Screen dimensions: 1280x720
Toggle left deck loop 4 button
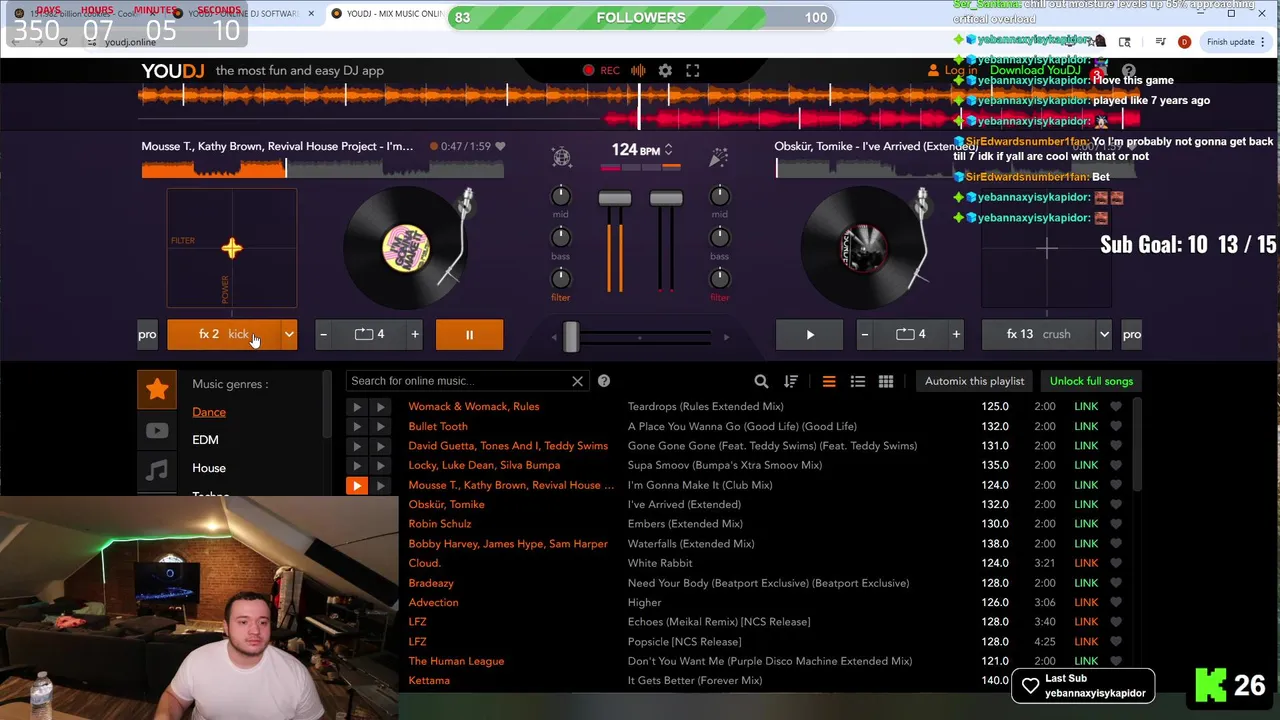pyautogui.click(x=369, y=335)
